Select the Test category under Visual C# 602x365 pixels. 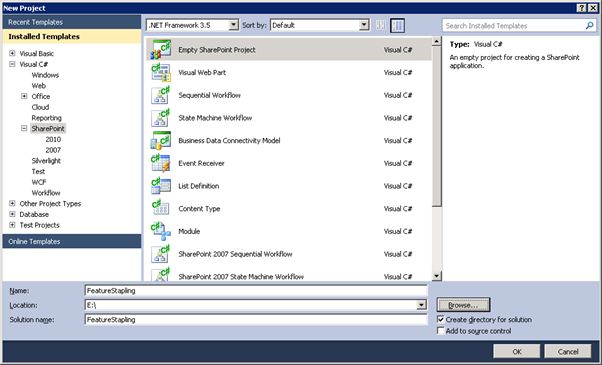38,171
